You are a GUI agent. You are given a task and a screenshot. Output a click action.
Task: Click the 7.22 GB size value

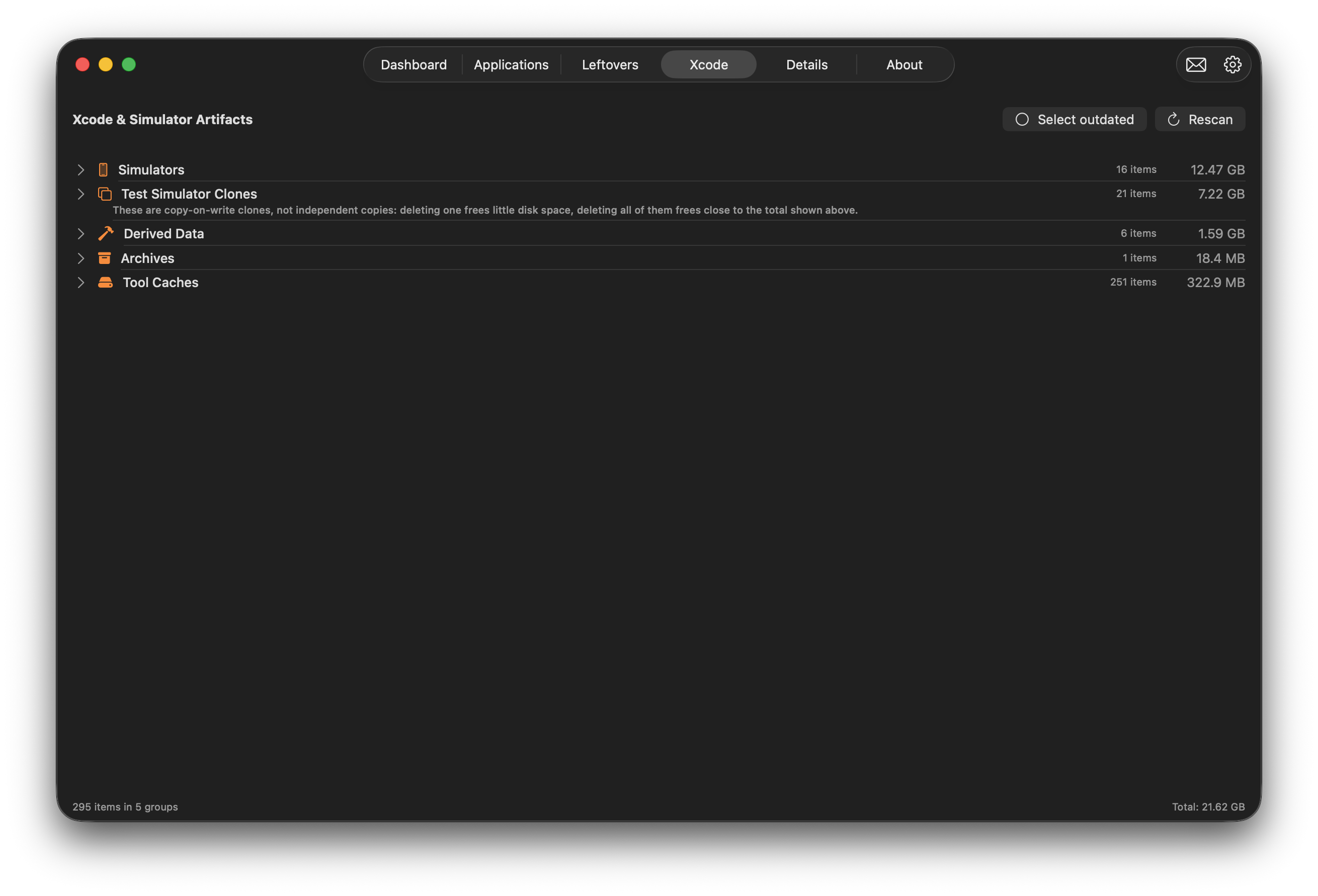coord(1221,194)
